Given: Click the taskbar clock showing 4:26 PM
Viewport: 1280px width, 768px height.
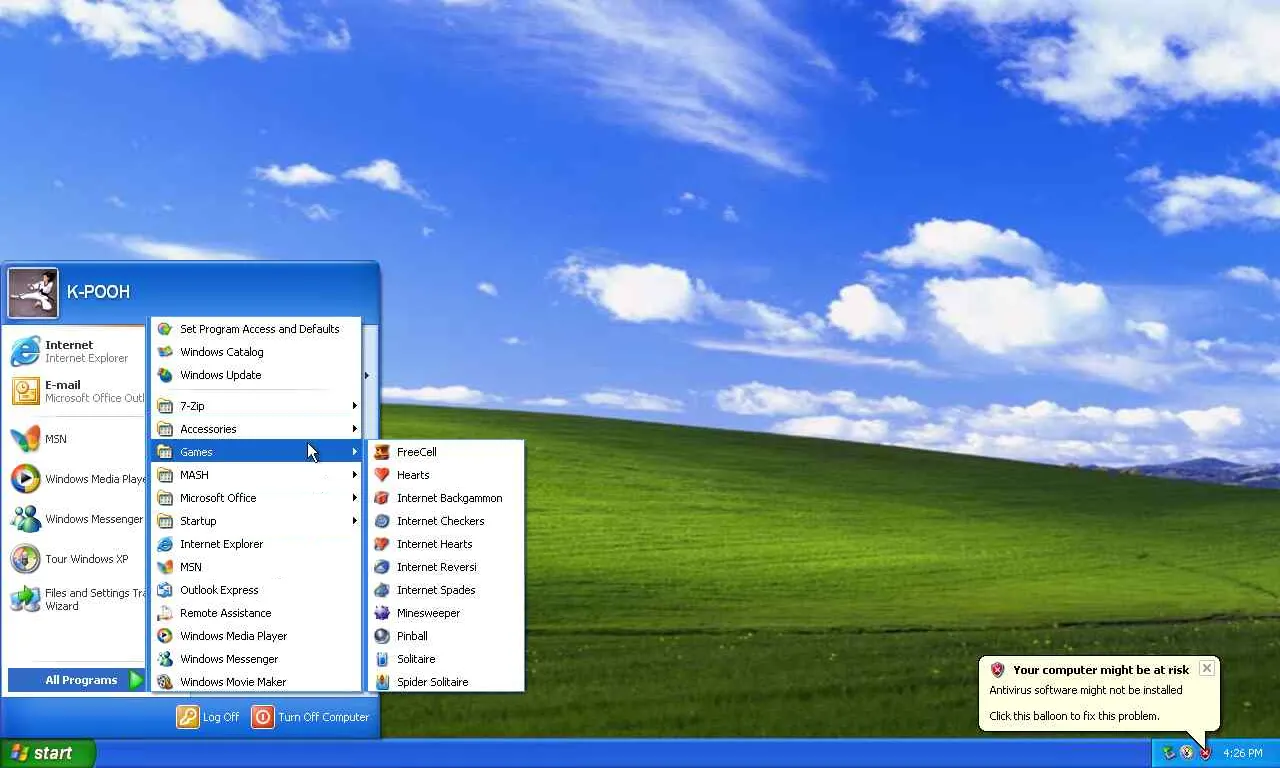Looking at the screenshot, I should click(x=1242, y=753).
